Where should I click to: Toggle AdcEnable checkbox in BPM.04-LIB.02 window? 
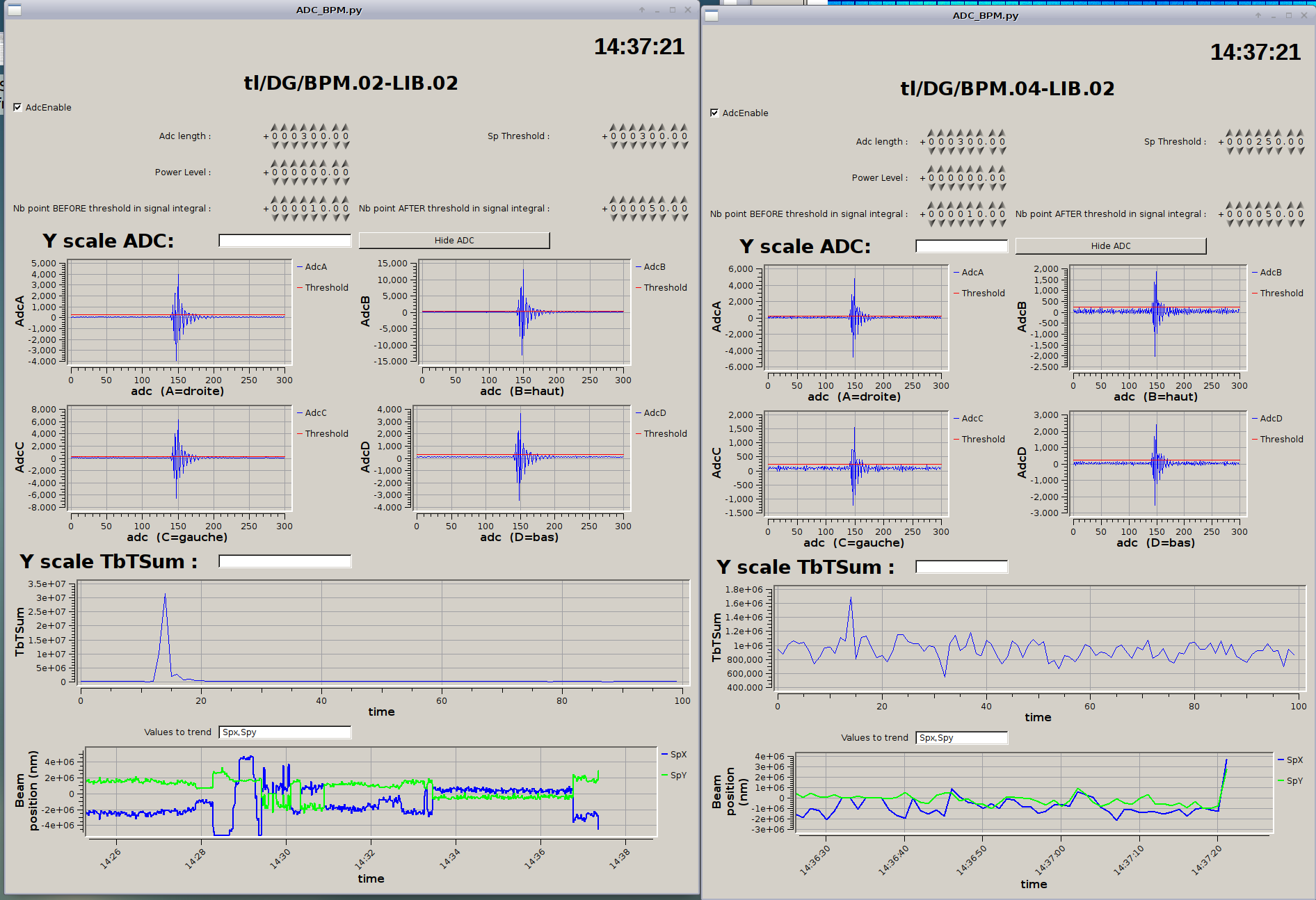pos(714,113)
